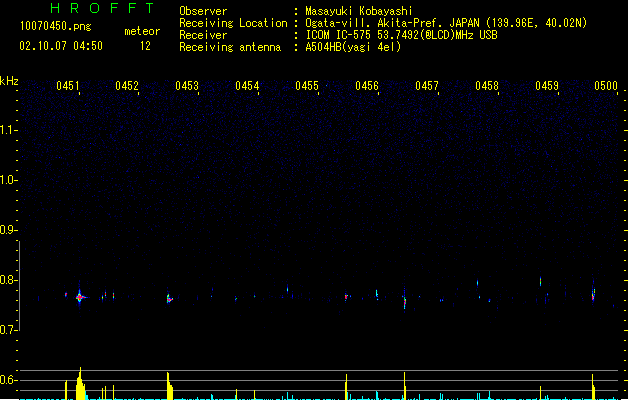Click the 0.8 kHz frequency label
The height and width of the screenshot is (400, 629).
(8, 280)
